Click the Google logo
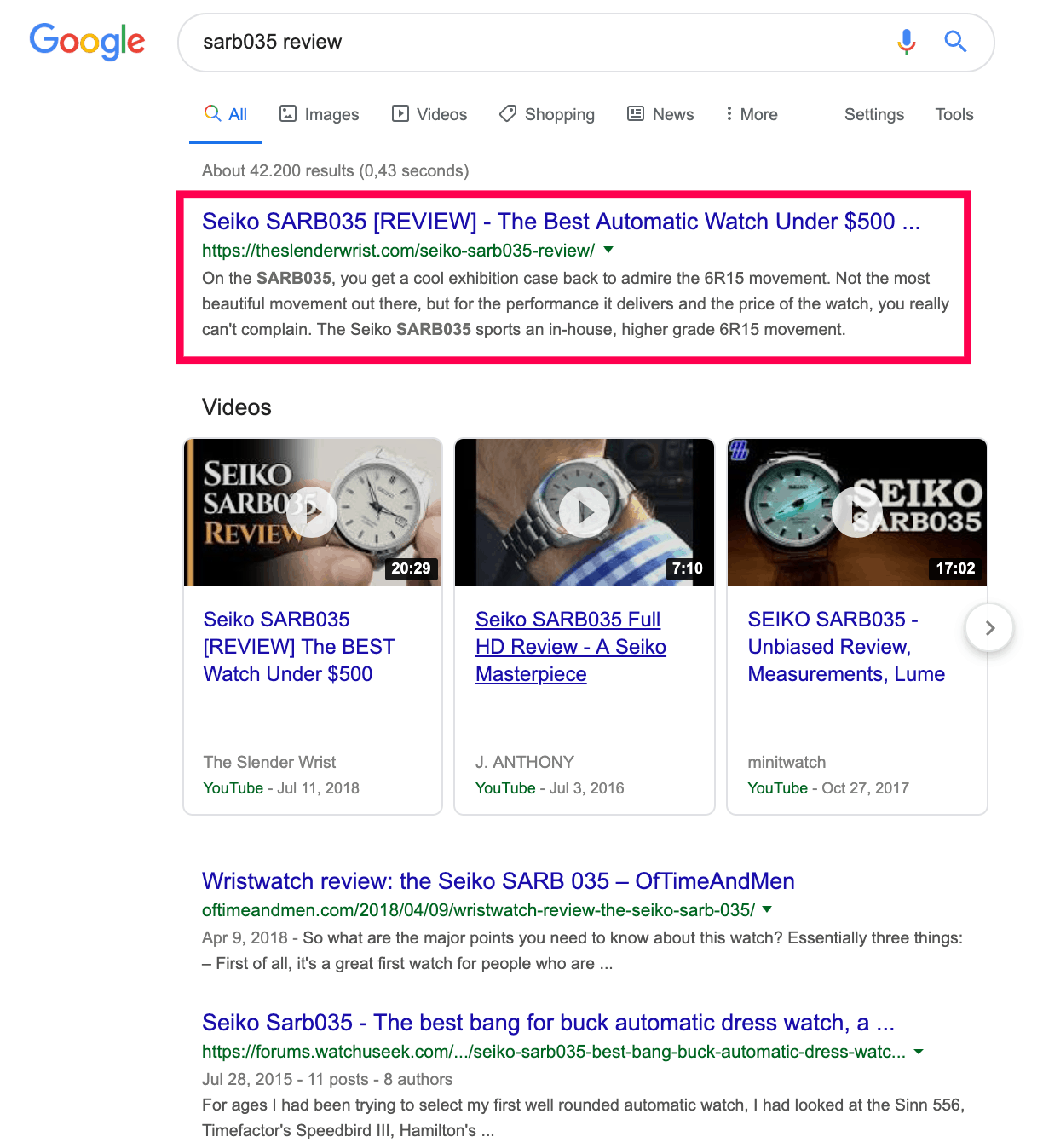Screen dimensions: 1043x1148 point(87,41)
